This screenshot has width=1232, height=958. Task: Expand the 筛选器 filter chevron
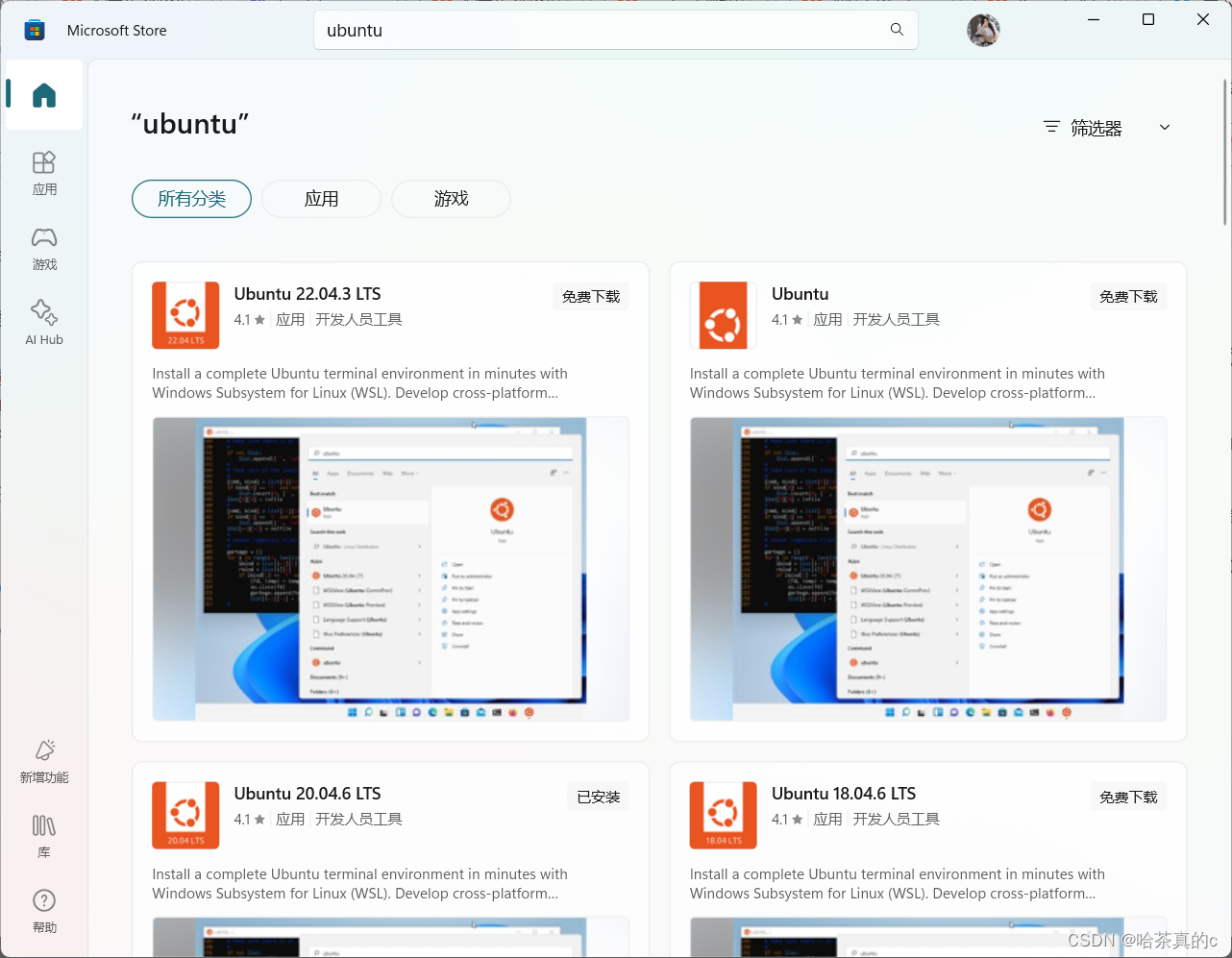tap(1165, 127)
